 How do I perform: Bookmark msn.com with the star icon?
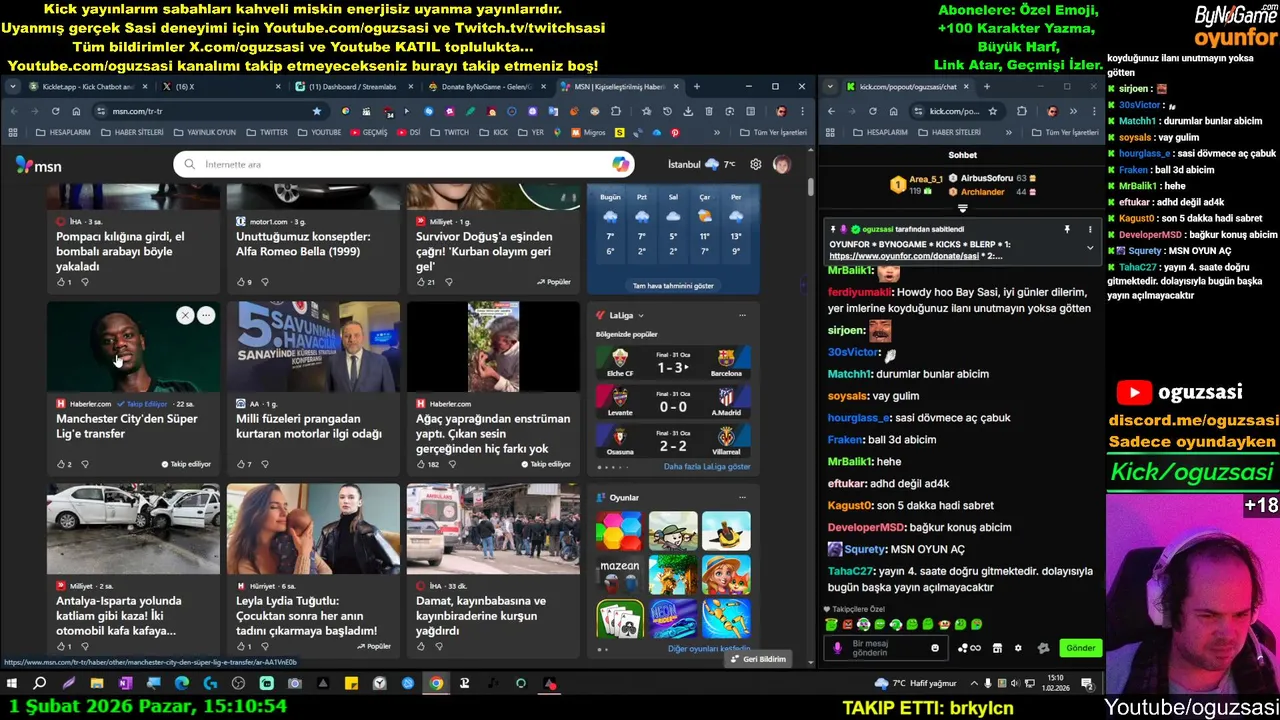point(317,111)
